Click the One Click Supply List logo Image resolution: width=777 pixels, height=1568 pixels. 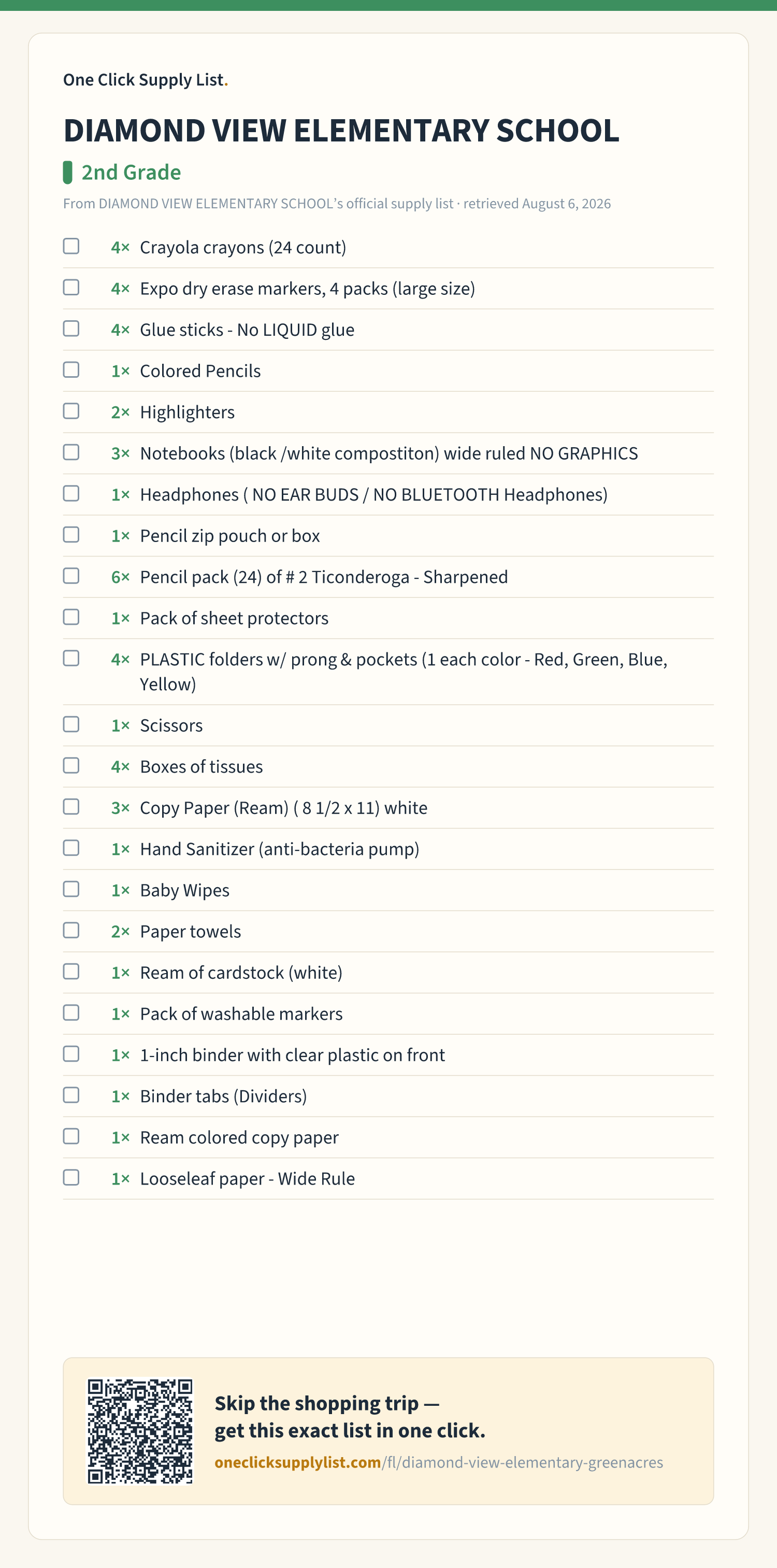[146, 80]
